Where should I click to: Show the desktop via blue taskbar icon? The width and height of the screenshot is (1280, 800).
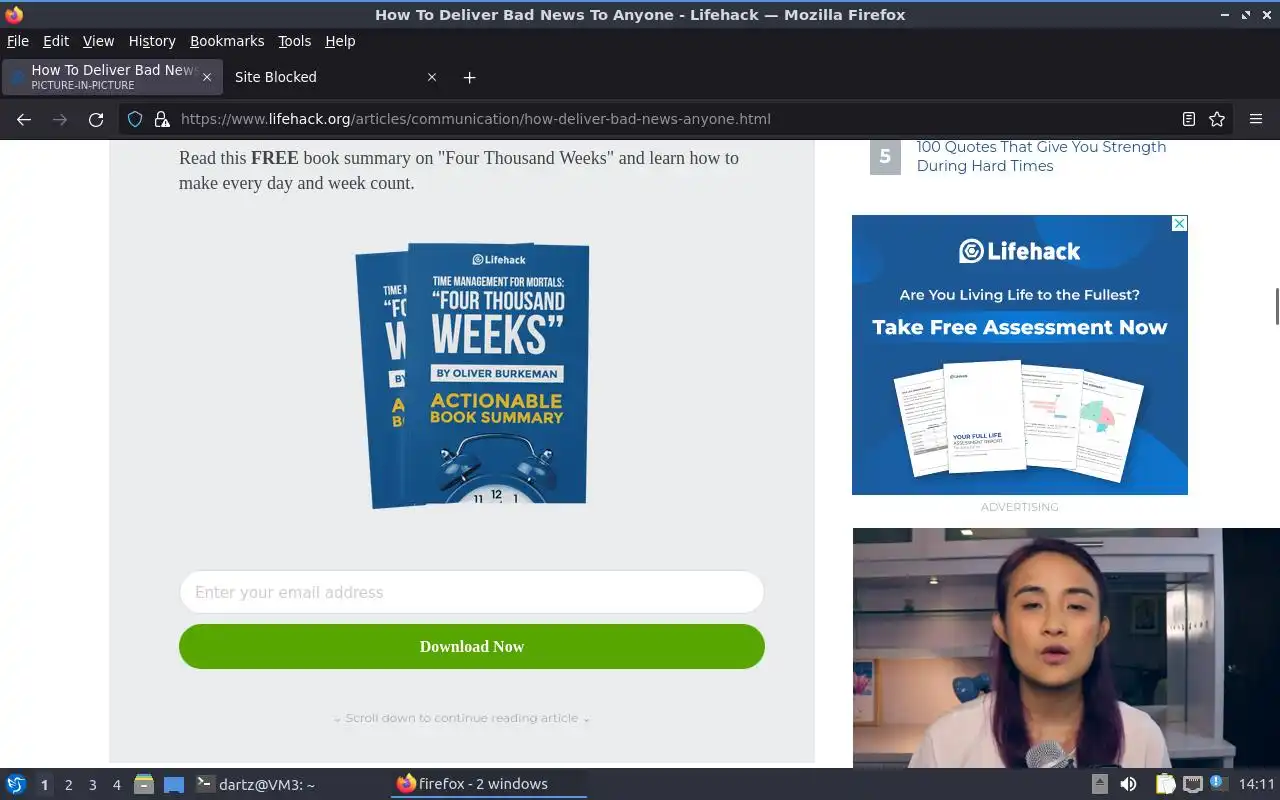click(x=174, y=785)
